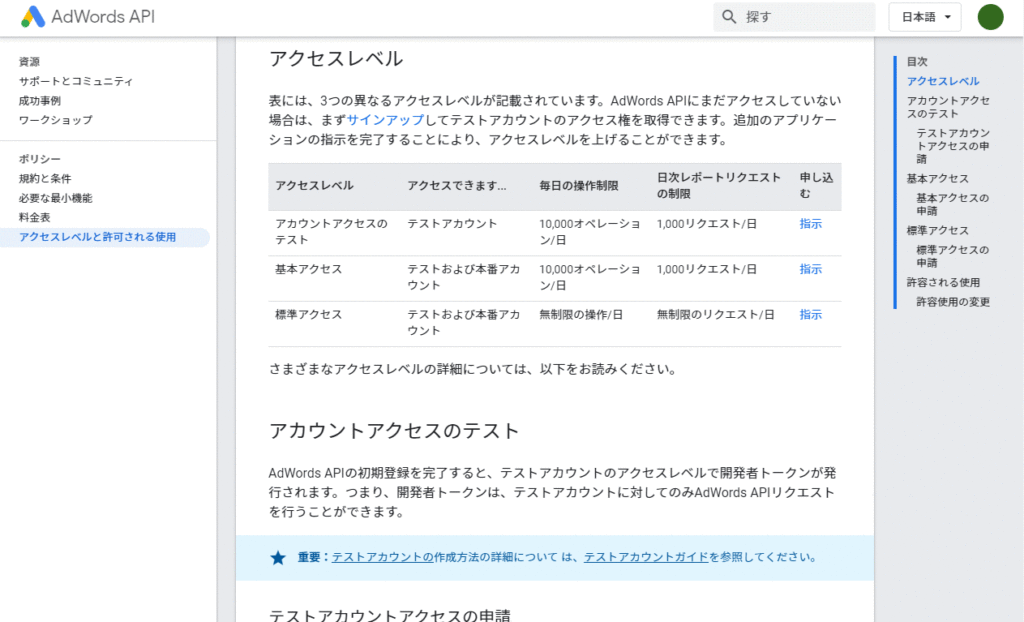Click the 無制限の操作/日 table cell
1024x622 pixels.
581,314
